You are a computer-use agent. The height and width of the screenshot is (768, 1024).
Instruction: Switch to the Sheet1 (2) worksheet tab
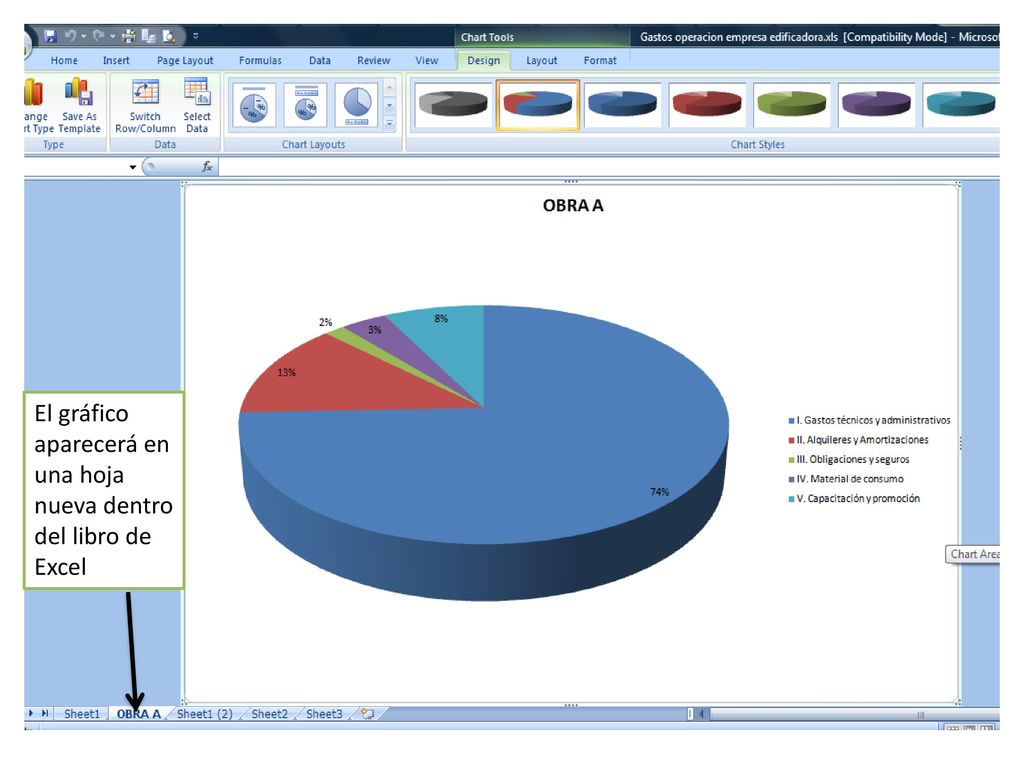[204, 714]
